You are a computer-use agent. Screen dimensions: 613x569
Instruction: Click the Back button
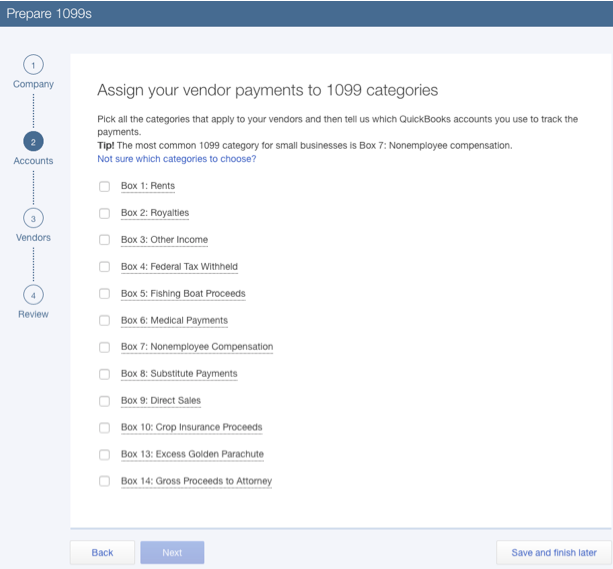point(102,552)
